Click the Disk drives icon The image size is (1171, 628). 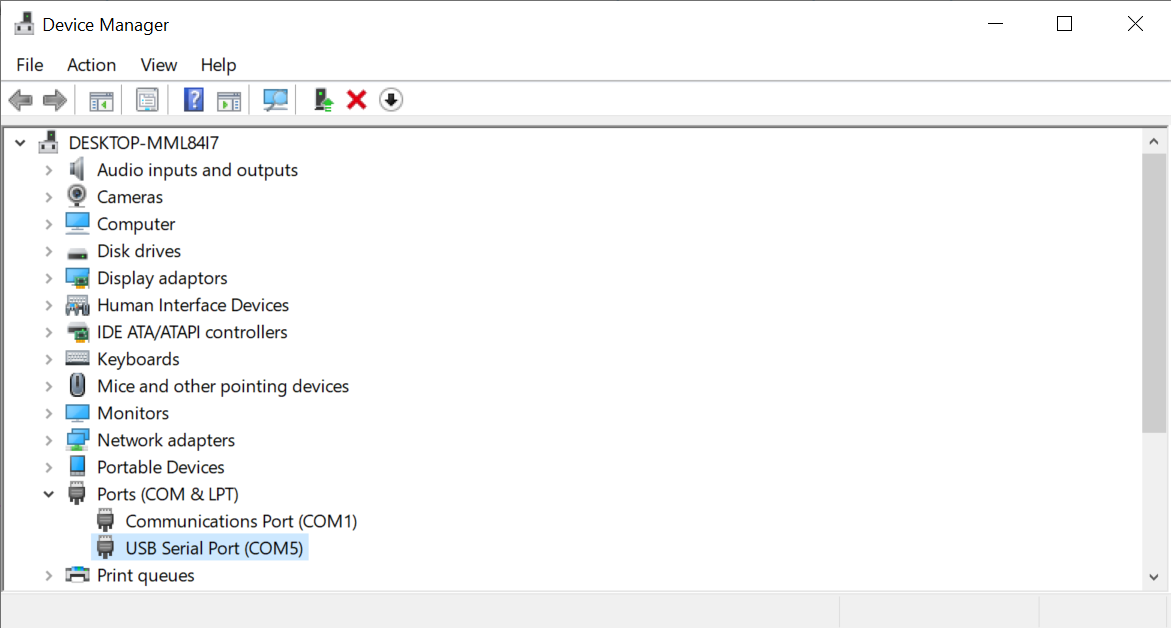tap(77, 252)
